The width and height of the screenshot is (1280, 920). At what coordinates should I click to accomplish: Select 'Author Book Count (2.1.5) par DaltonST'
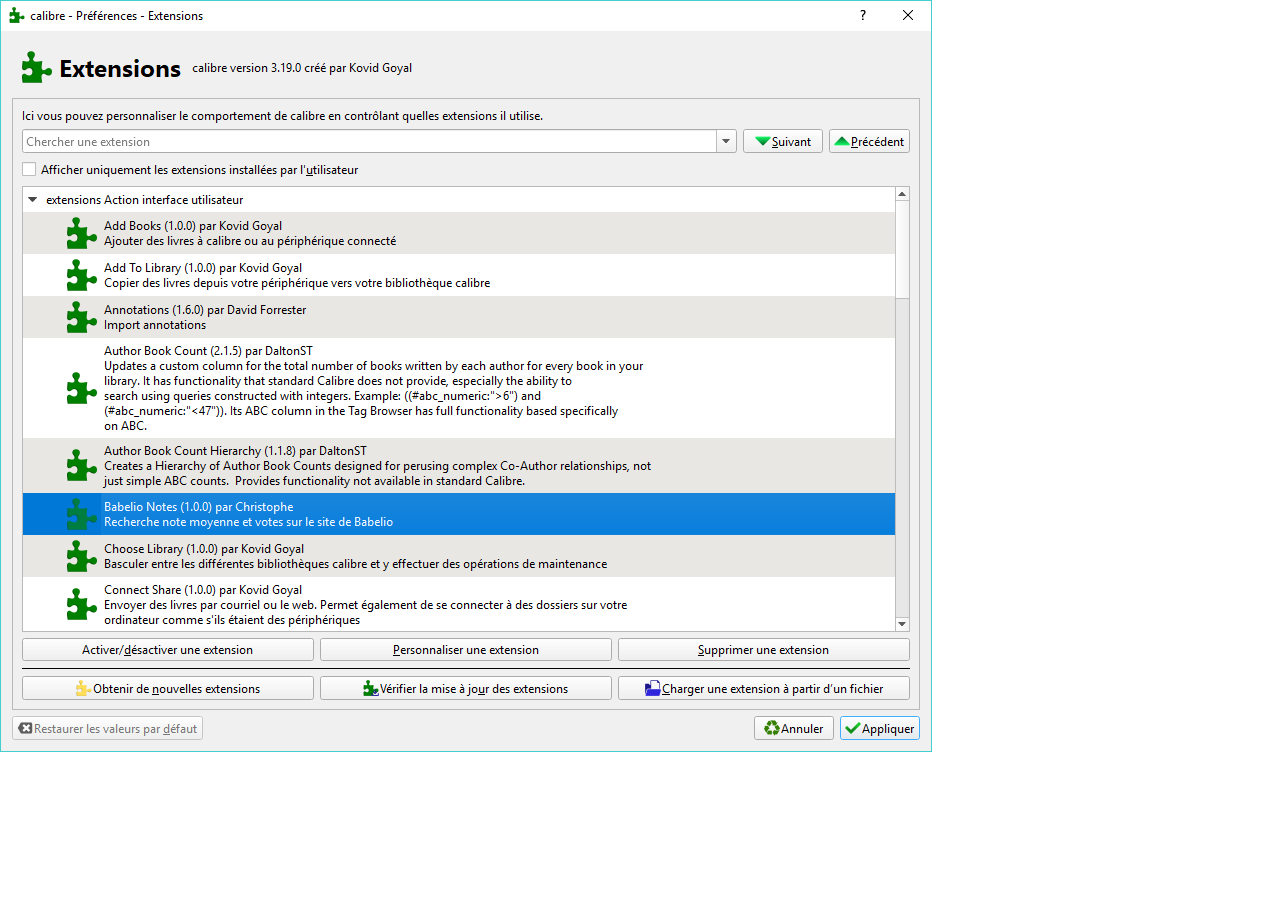(x=459, y=388)
